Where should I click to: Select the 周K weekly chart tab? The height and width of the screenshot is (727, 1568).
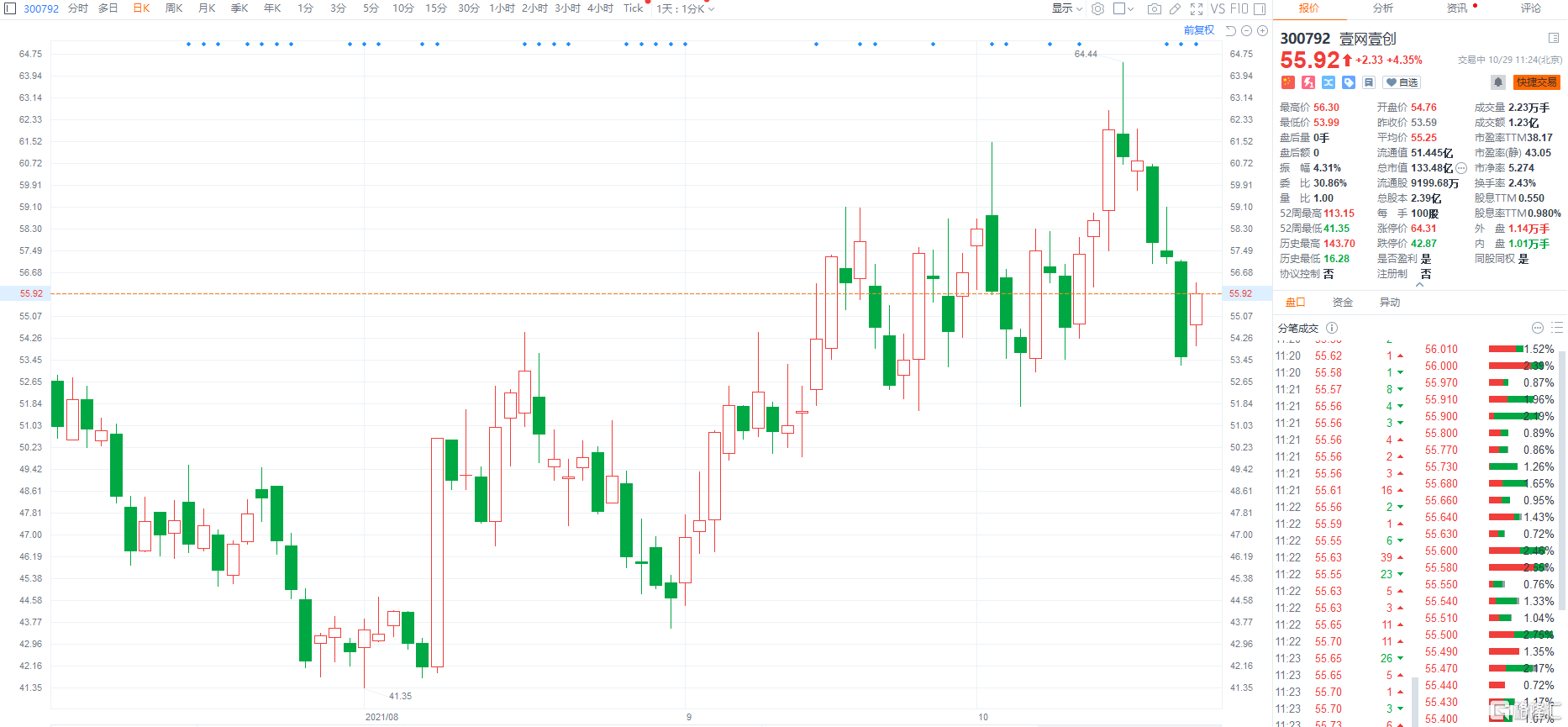[174, 8]
